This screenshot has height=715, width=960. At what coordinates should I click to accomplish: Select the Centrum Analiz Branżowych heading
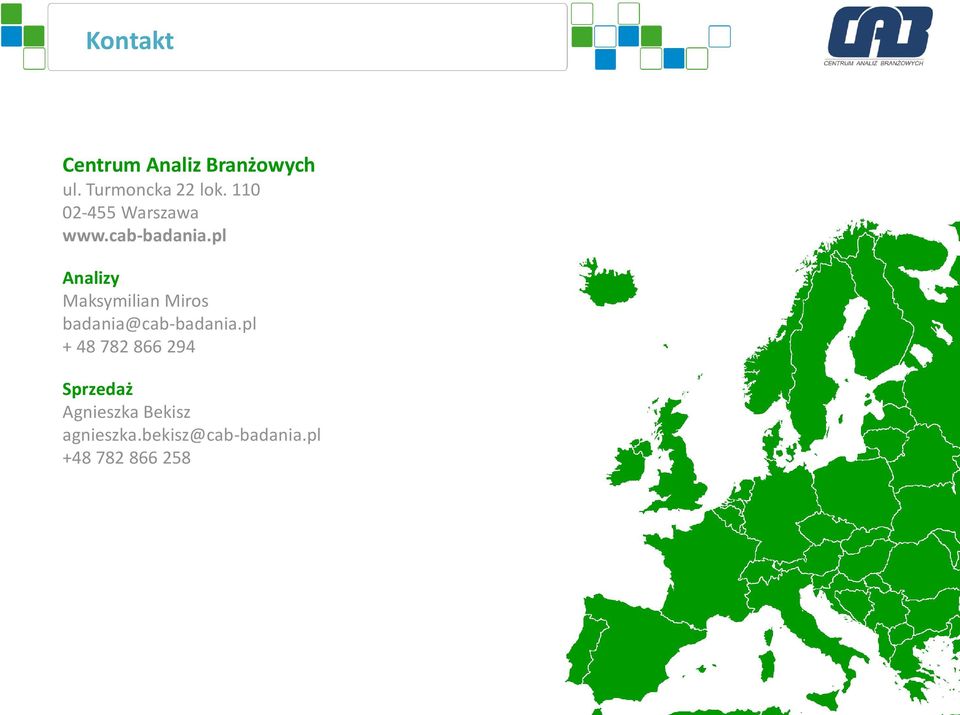tap(189, 165)
